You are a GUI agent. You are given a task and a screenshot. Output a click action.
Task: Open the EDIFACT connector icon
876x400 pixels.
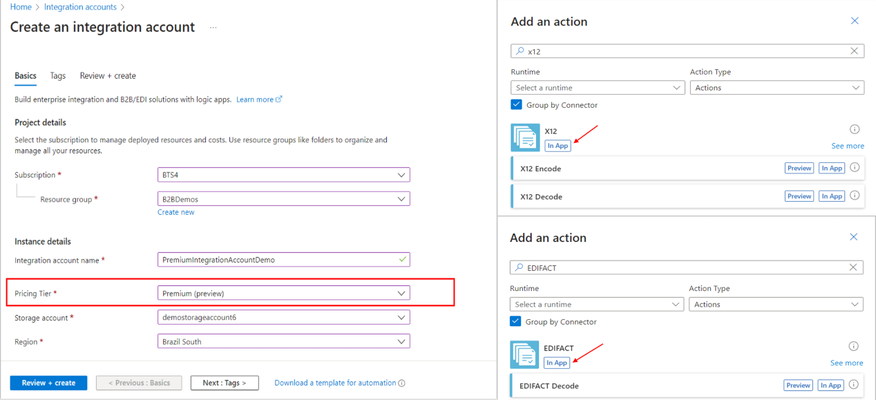524,355
